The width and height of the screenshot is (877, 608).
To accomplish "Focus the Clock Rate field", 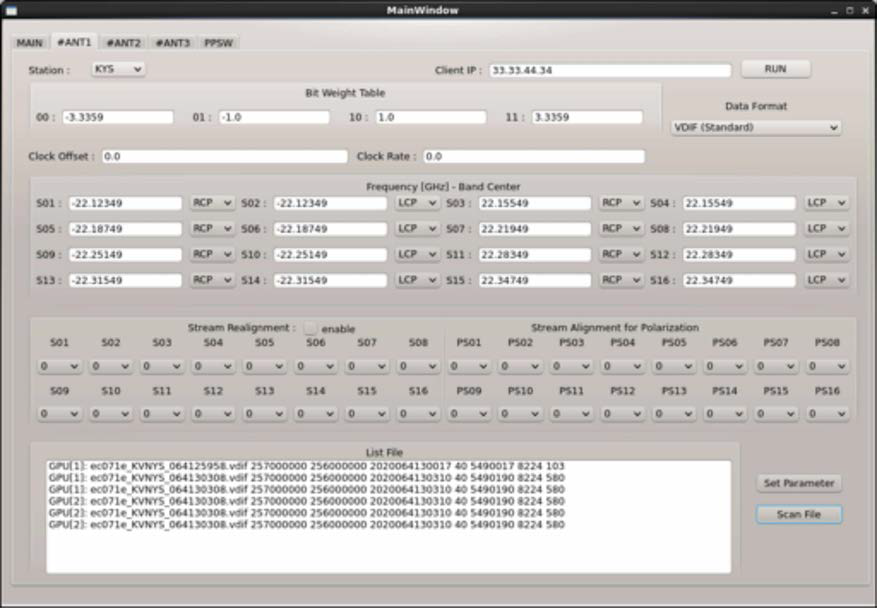I will [x=534, y=157].
